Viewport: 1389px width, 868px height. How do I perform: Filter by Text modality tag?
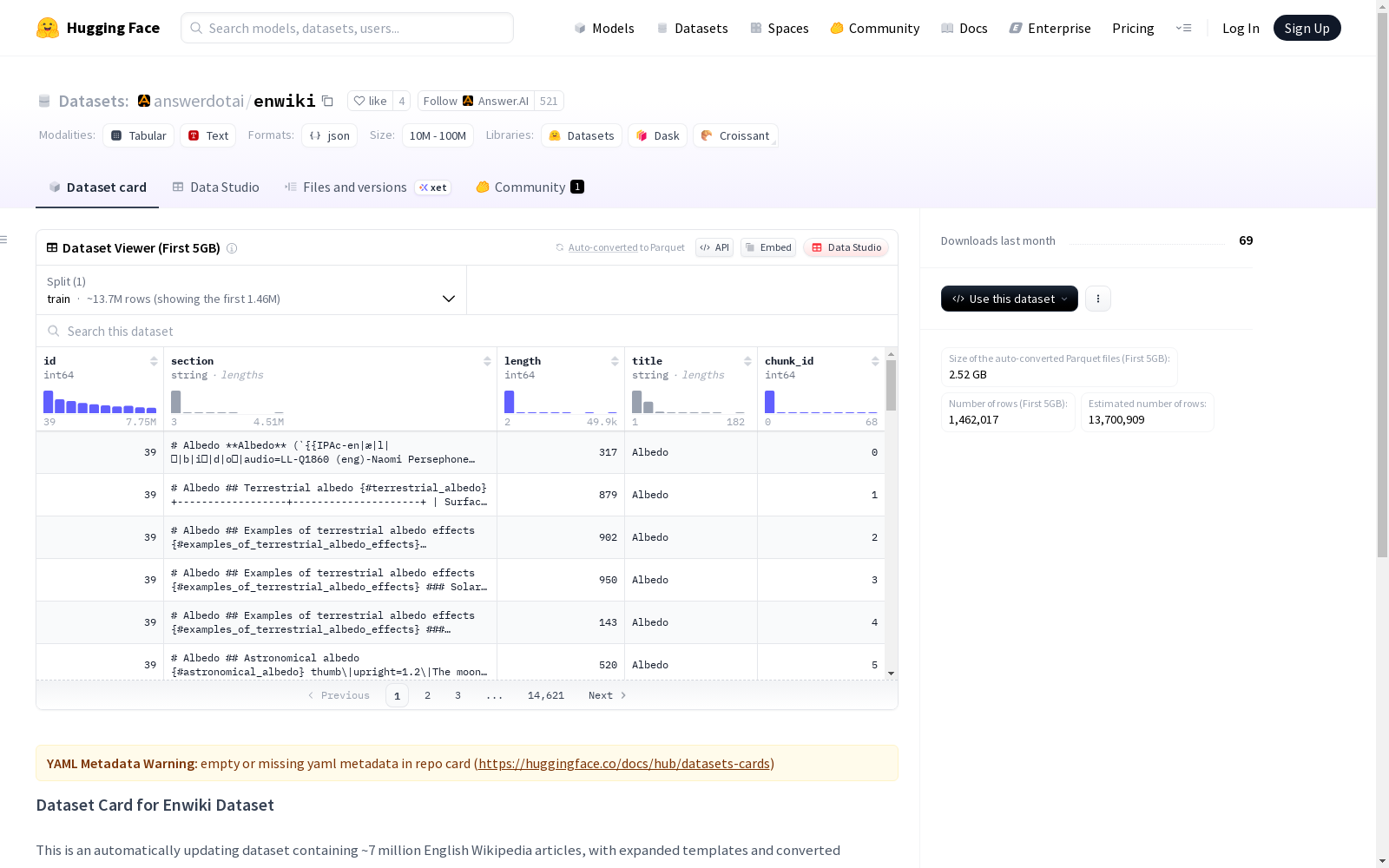click(x=208, y=135)
